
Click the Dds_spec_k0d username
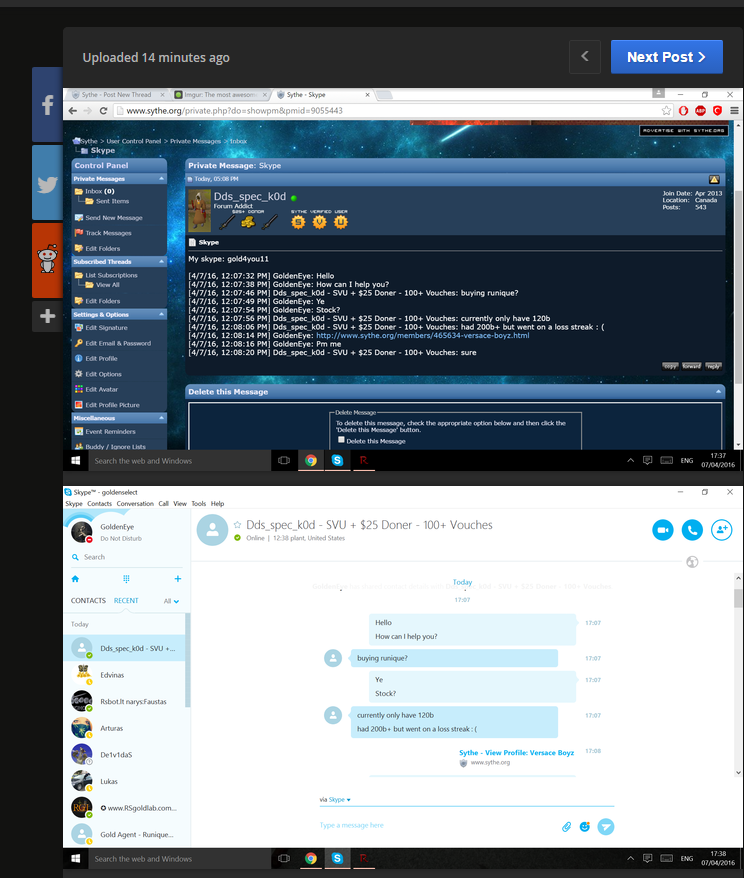(250, 197)
